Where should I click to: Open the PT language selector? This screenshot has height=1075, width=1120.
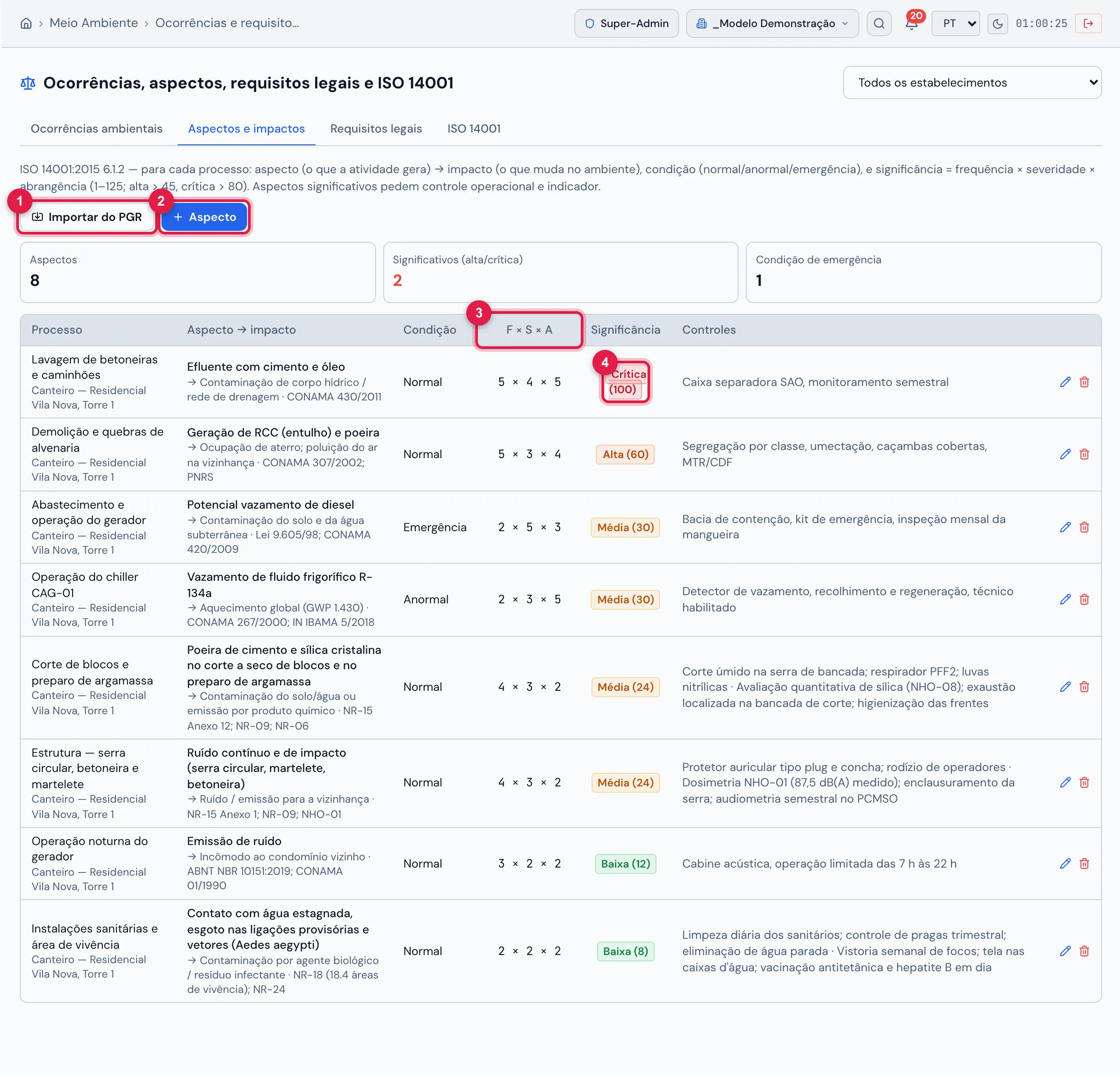955,23
